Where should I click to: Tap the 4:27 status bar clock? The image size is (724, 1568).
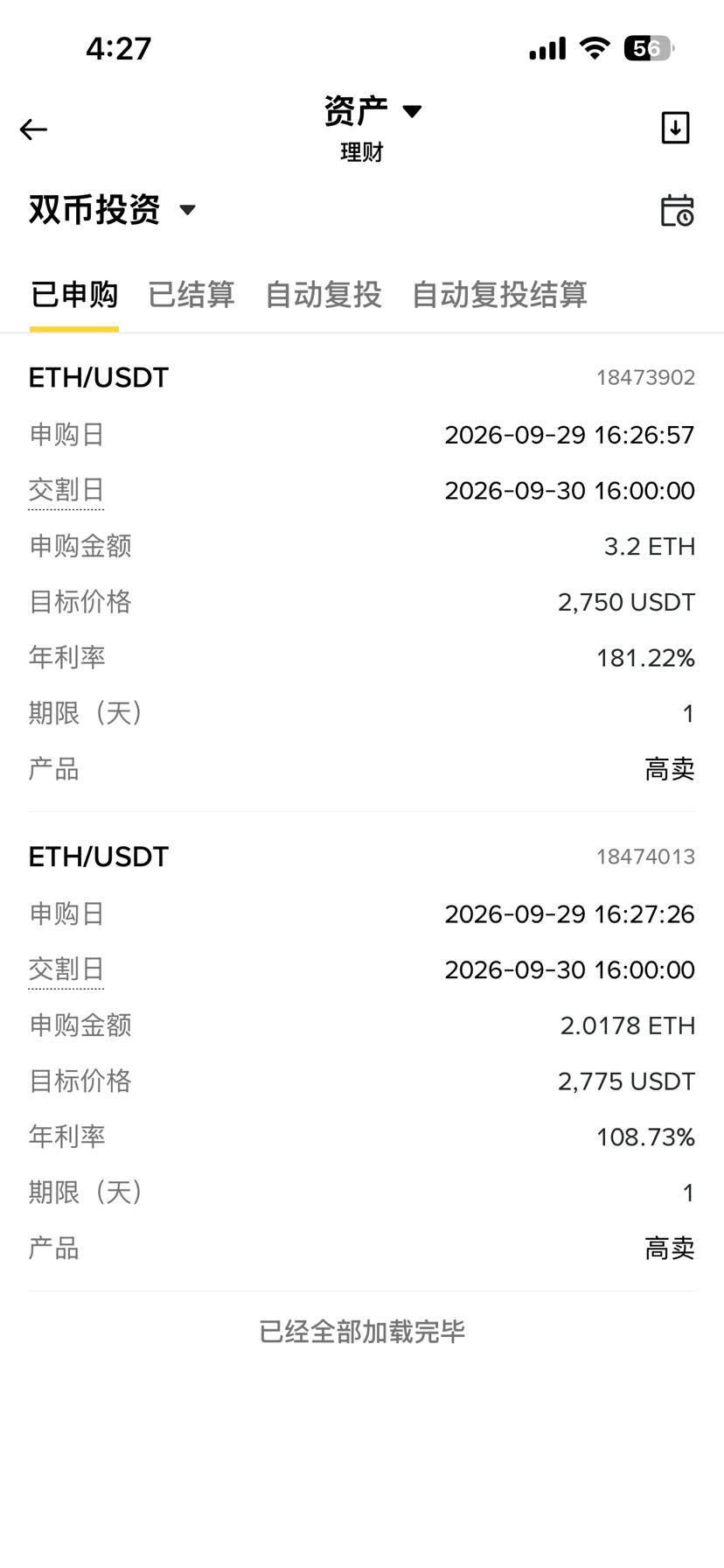click(119, 48)
